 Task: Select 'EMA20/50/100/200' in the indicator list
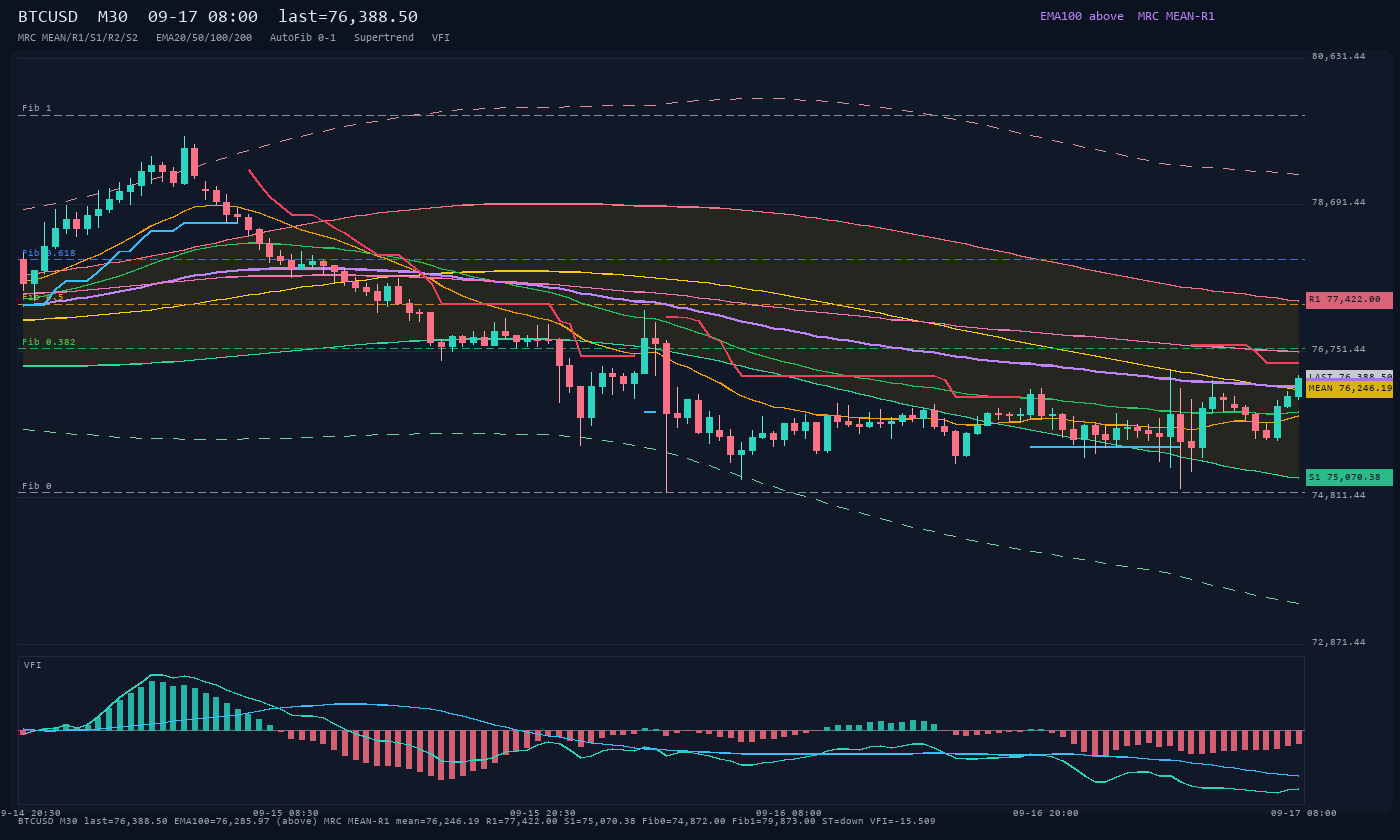pyautogui.click(x=204, y=37)
